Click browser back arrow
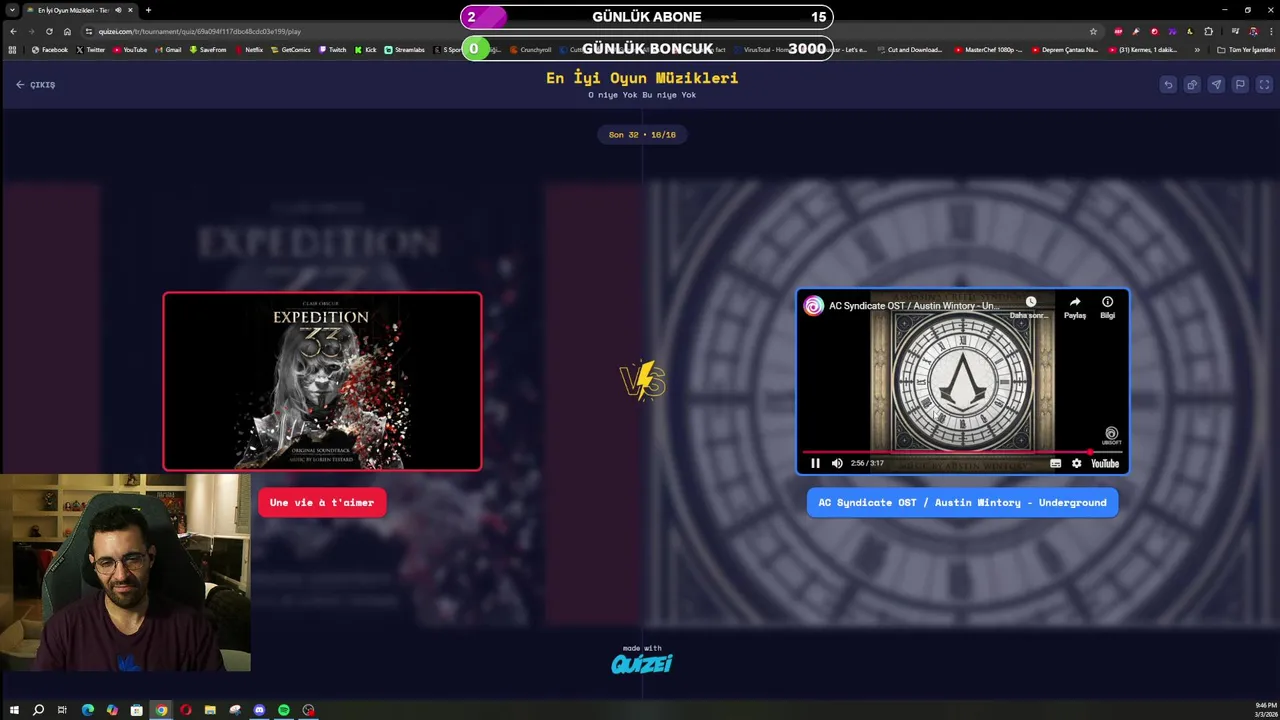This screenshot has height=720, width=1280. (13, 31)
